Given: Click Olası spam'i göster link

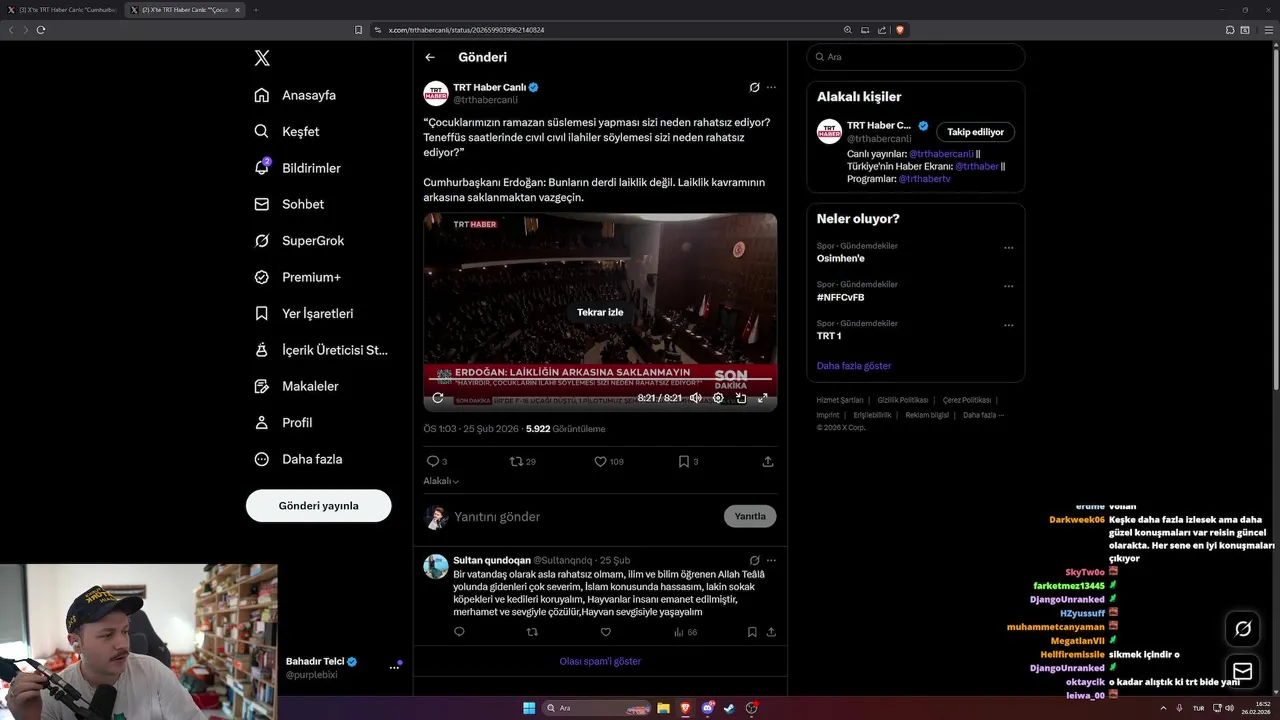Looking at the screenshot, I should [600, 661].
